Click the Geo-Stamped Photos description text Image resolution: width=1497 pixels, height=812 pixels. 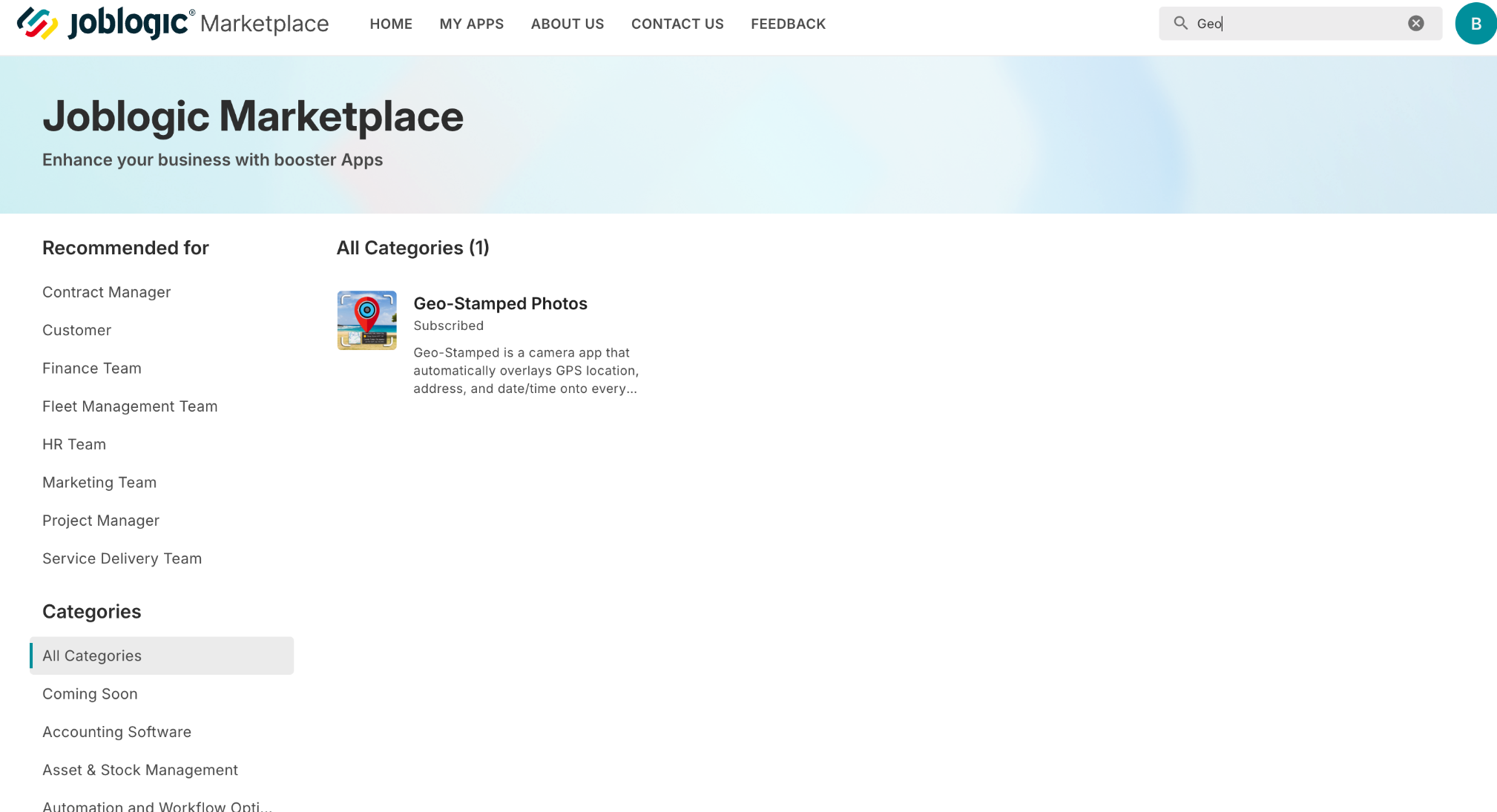[526, 371]
